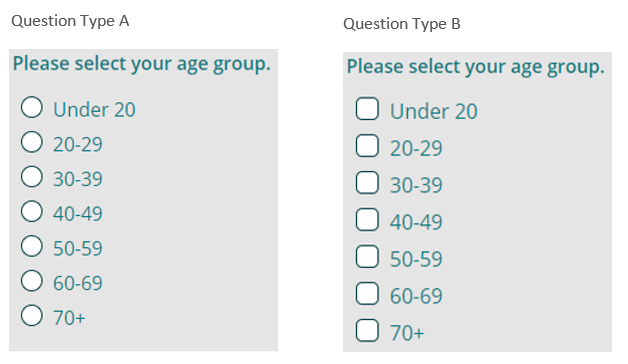Enable the 40-49 checkbox

pyautogui.click(x=367, y=219)
